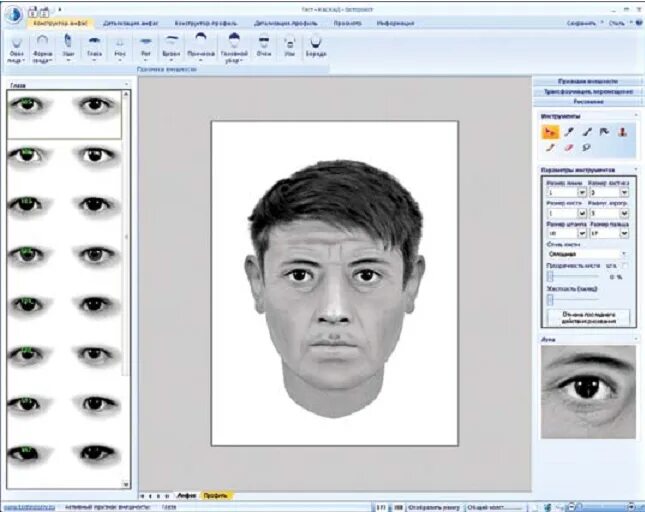Viewport: 645px width, 512px height.
Task: Switch to Конструктор профиль tab
Action: 206,23
